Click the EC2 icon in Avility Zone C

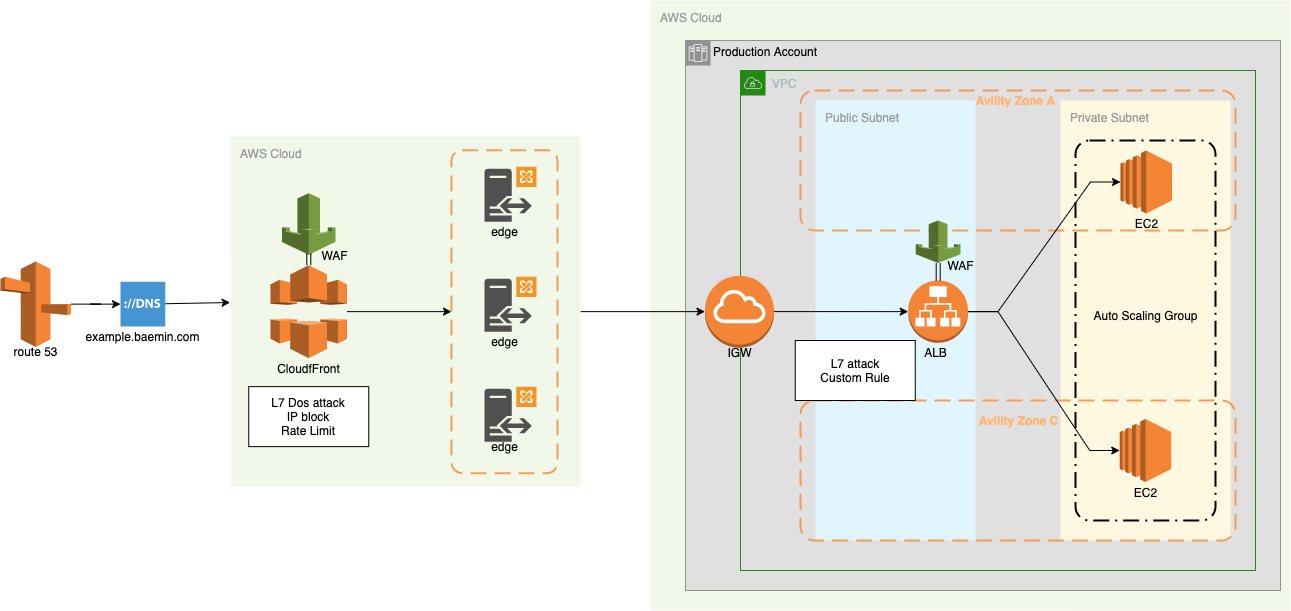1145,451
